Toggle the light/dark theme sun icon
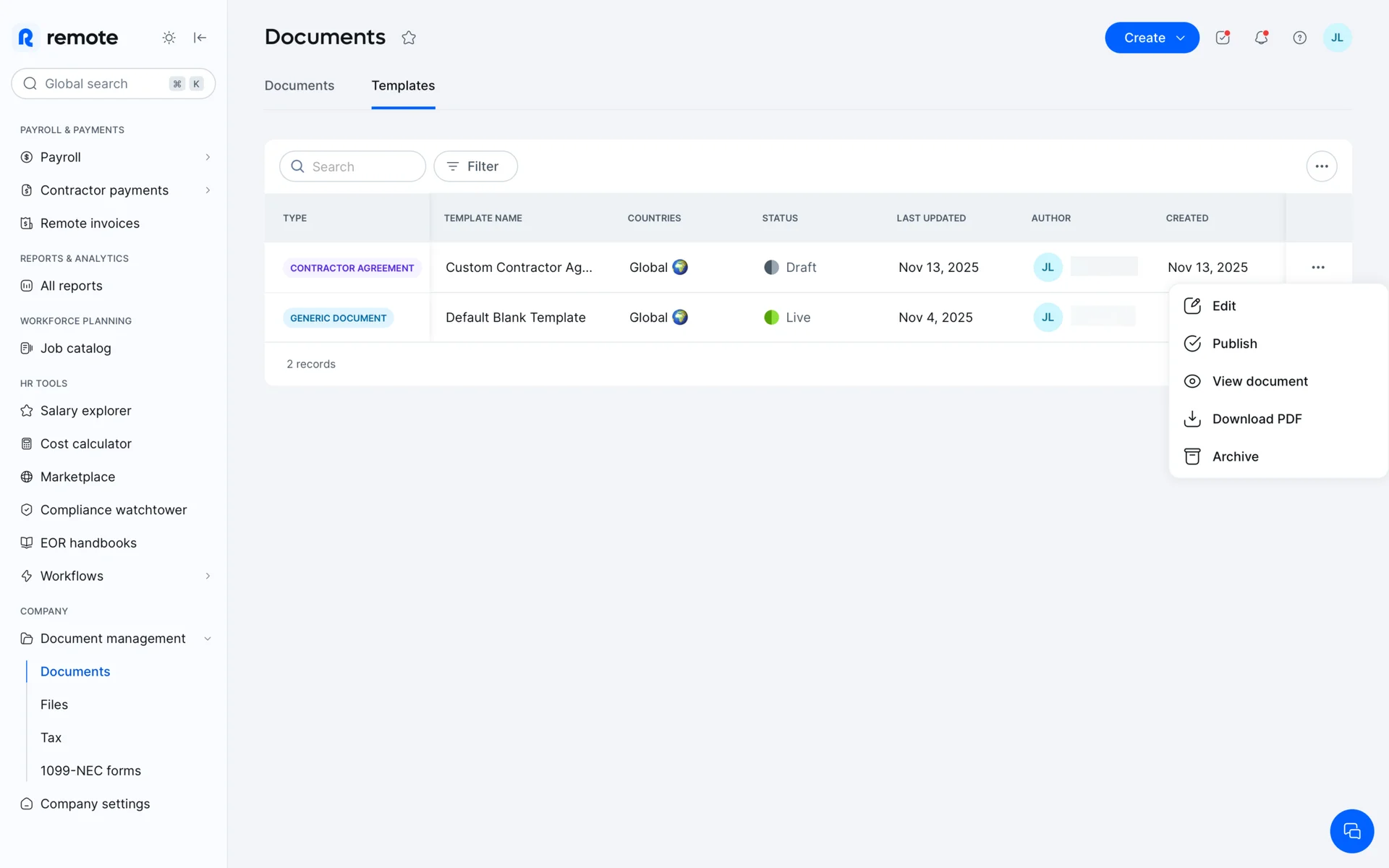The image size is (1389, 868). click(169, 38)
